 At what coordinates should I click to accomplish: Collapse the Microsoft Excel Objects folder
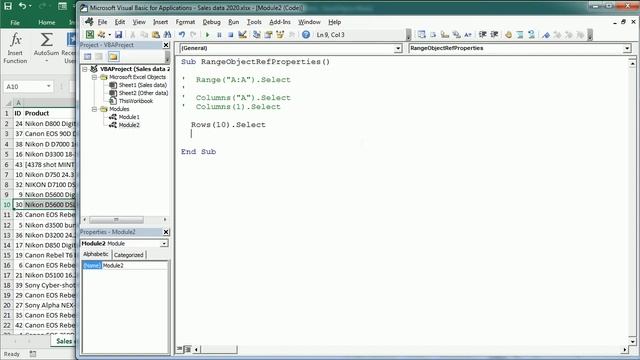coord(94,77)
